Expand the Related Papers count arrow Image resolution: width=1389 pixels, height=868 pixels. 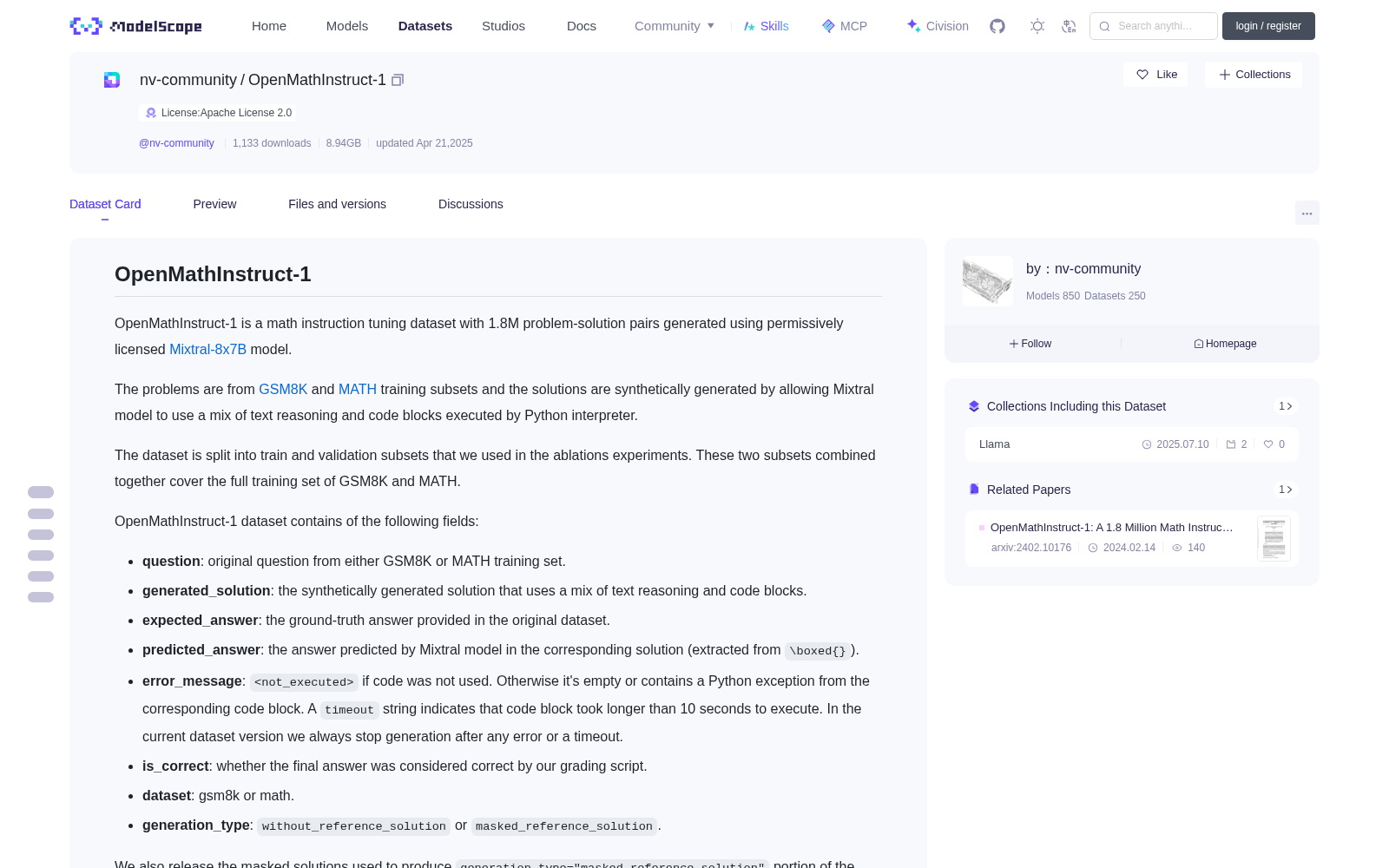(x=1286, y=490)
